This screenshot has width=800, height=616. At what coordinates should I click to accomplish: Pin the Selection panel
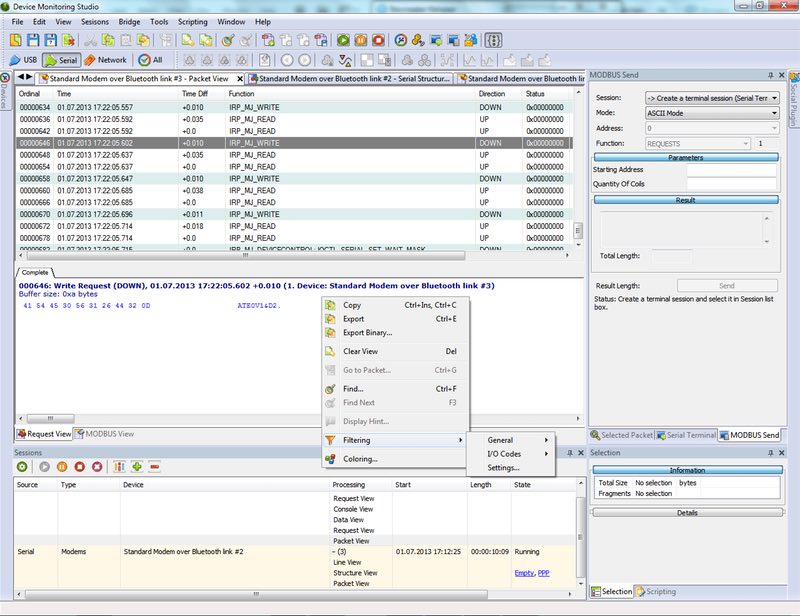tap(770, 453)
